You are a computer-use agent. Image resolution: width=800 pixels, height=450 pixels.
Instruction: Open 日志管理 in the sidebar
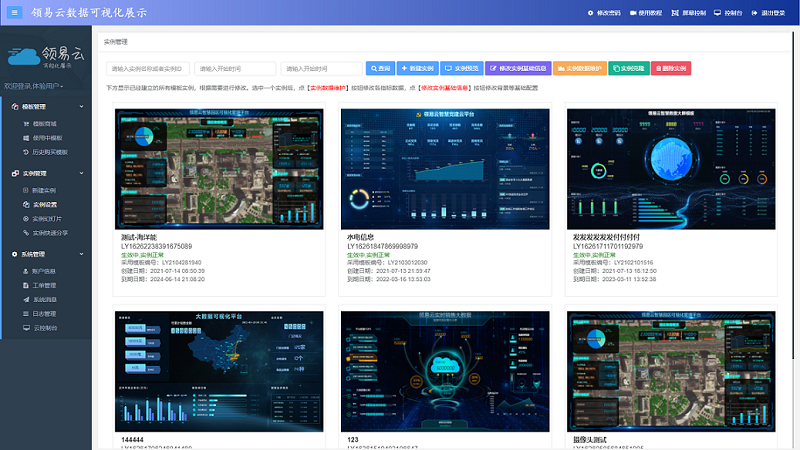(x=39, y=314)
